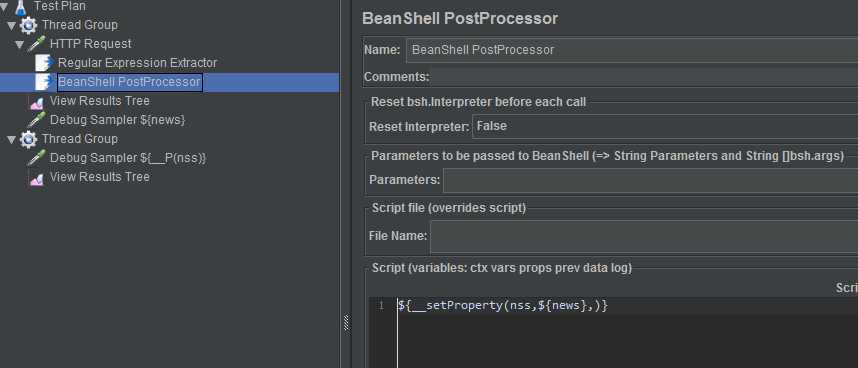Collapse the HTTP Request node

(x=20, y=44)
